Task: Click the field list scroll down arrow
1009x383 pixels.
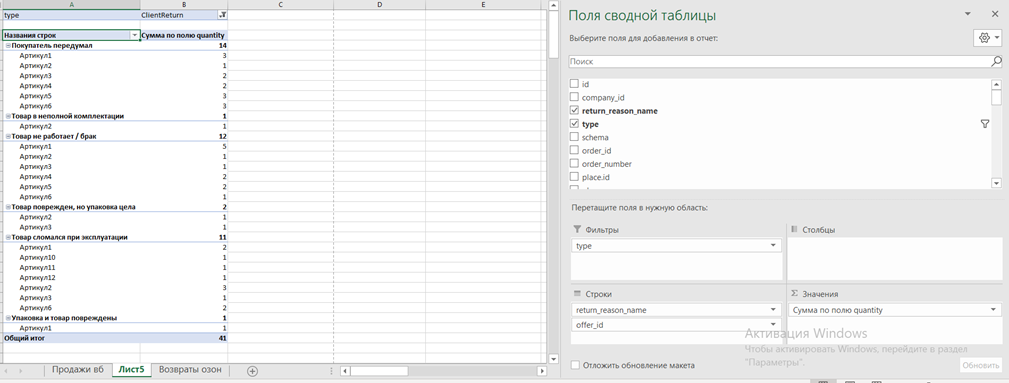Action: [x=996, y=183]
